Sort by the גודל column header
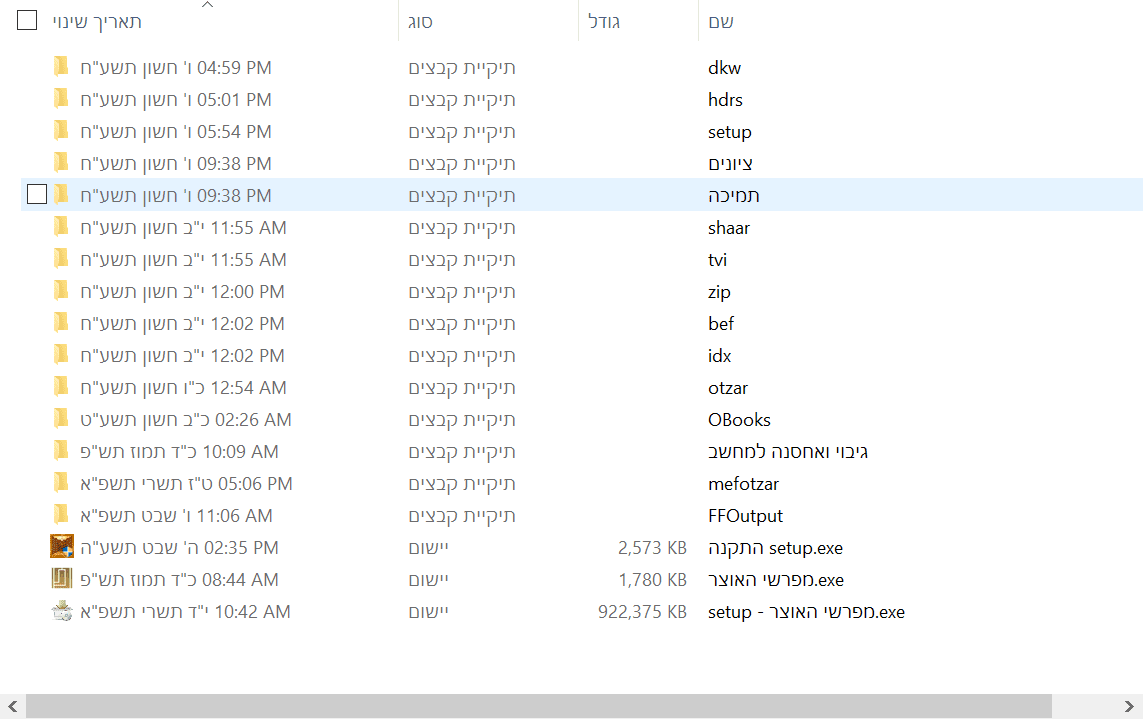 (604, 22)
